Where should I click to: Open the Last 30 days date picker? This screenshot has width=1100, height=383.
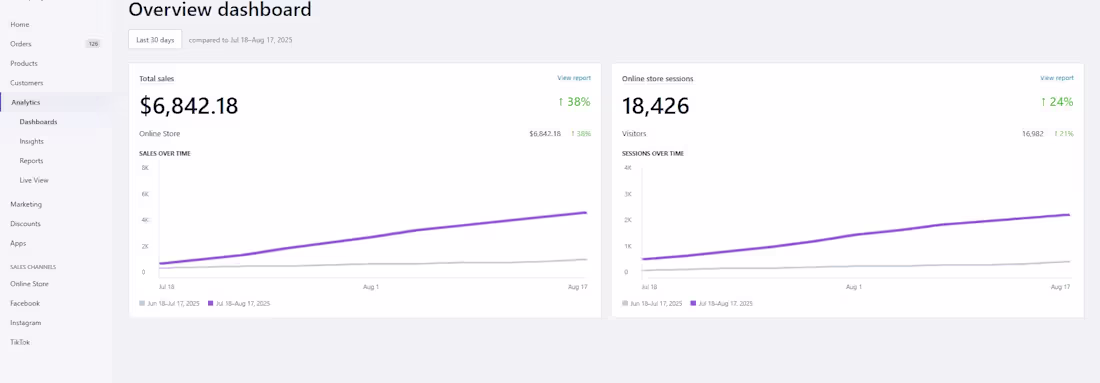[x=155, y=40]
